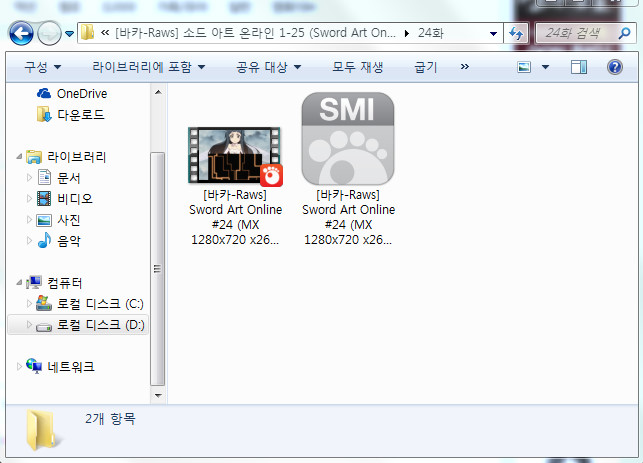
Task: Click the video file's name label
Action: pyautogui.click(x=235, y=217)
